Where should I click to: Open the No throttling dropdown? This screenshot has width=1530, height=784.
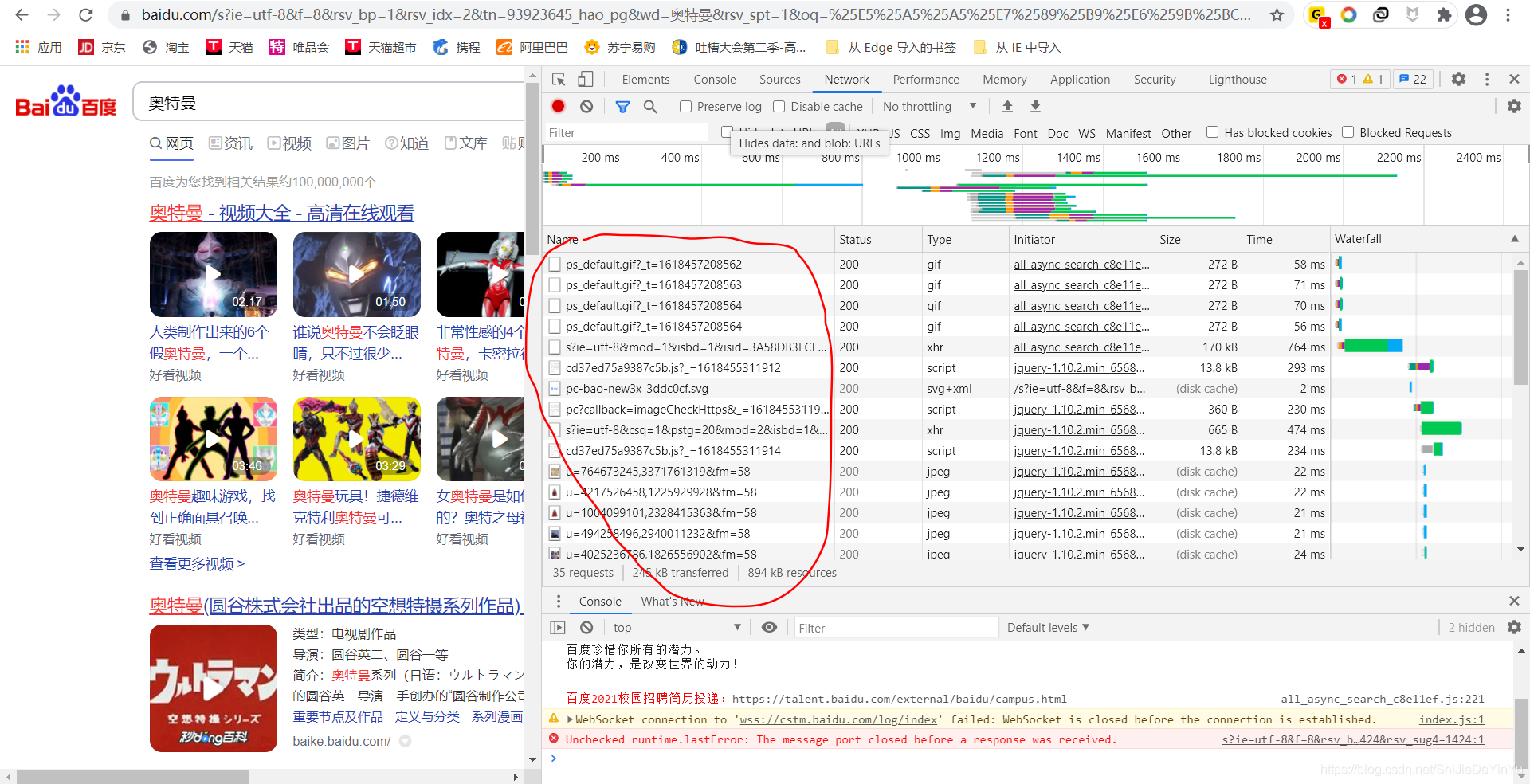[929, 106]
